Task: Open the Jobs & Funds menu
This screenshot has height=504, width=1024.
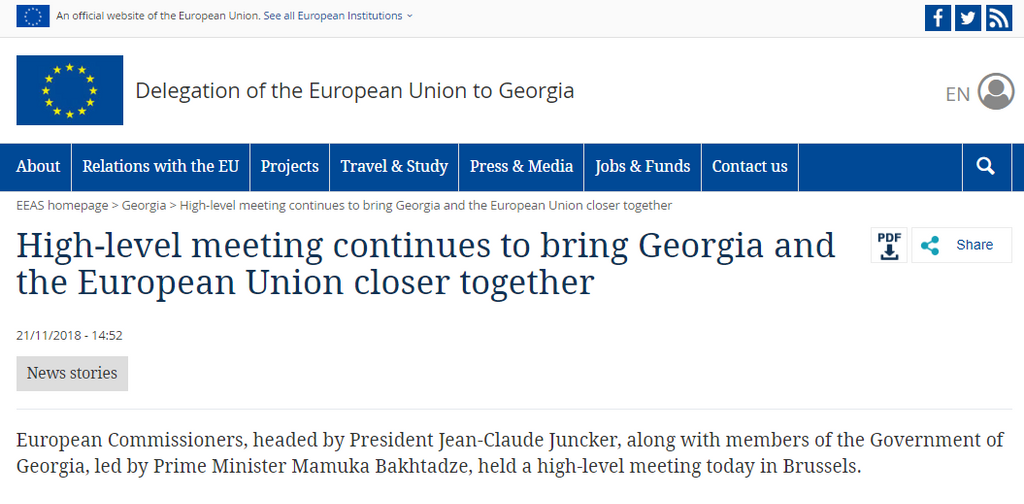Action: tap(642, 167)
